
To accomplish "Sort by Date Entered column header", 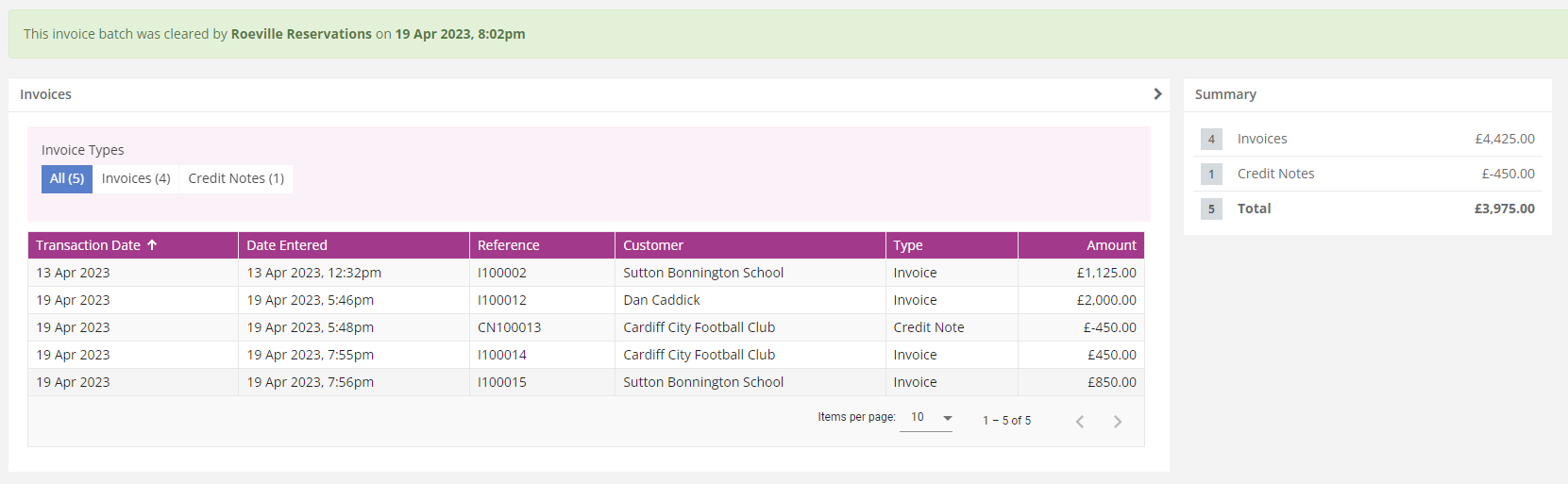I will coord(287,245).
